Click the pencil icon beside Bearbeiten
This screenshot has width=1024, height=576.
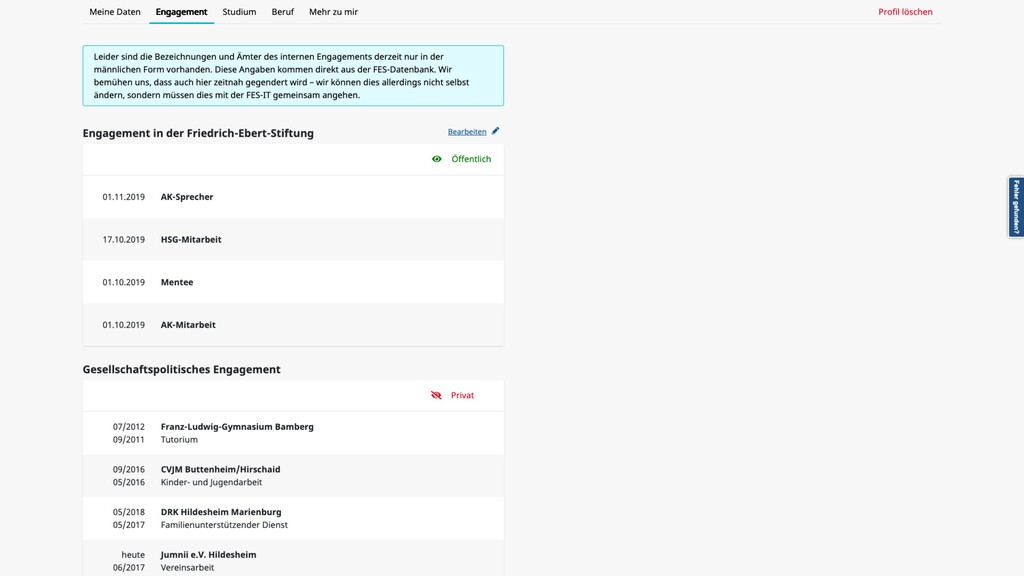point(496,131)
